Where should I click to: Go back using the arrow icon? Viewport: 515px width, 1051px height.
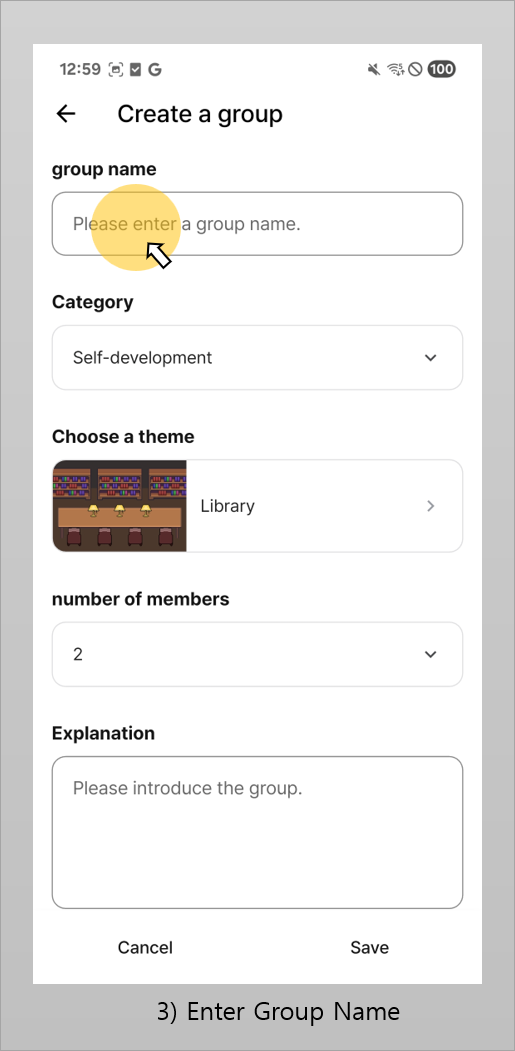66,114
